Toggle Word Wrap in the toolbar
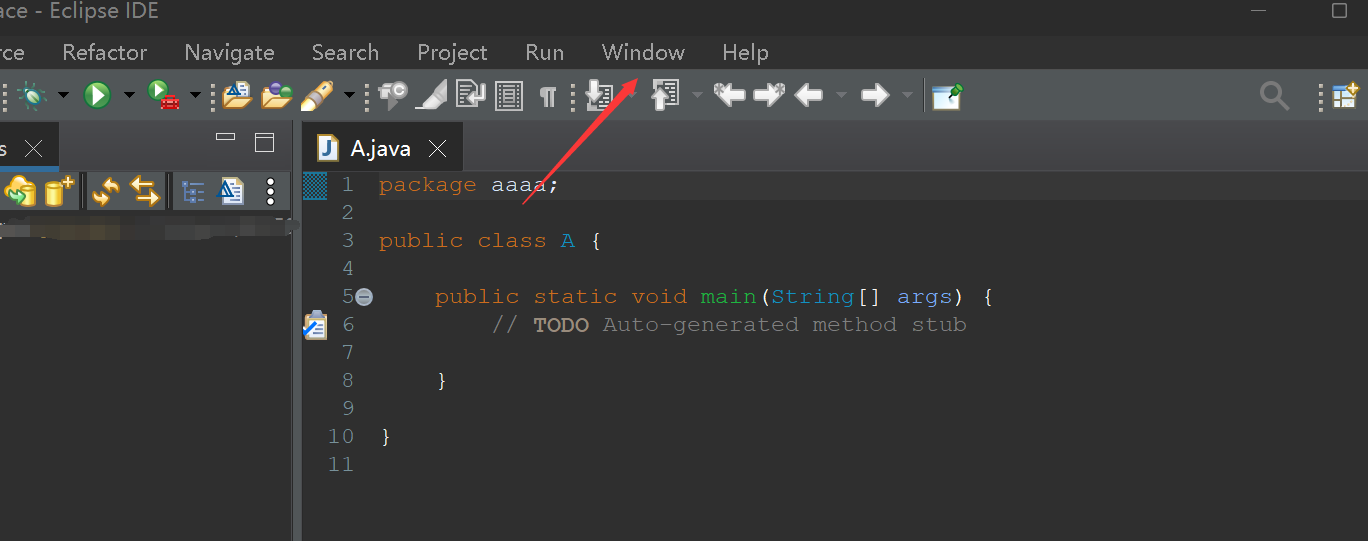The image size is (1368, 541). (470, 95)
